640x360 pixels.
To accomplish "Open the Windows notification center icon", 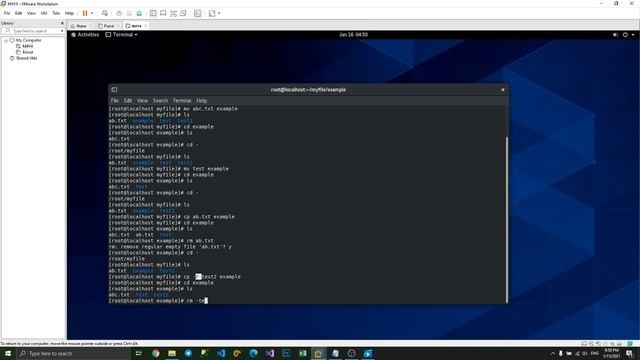I will click(x=629, y=353).
